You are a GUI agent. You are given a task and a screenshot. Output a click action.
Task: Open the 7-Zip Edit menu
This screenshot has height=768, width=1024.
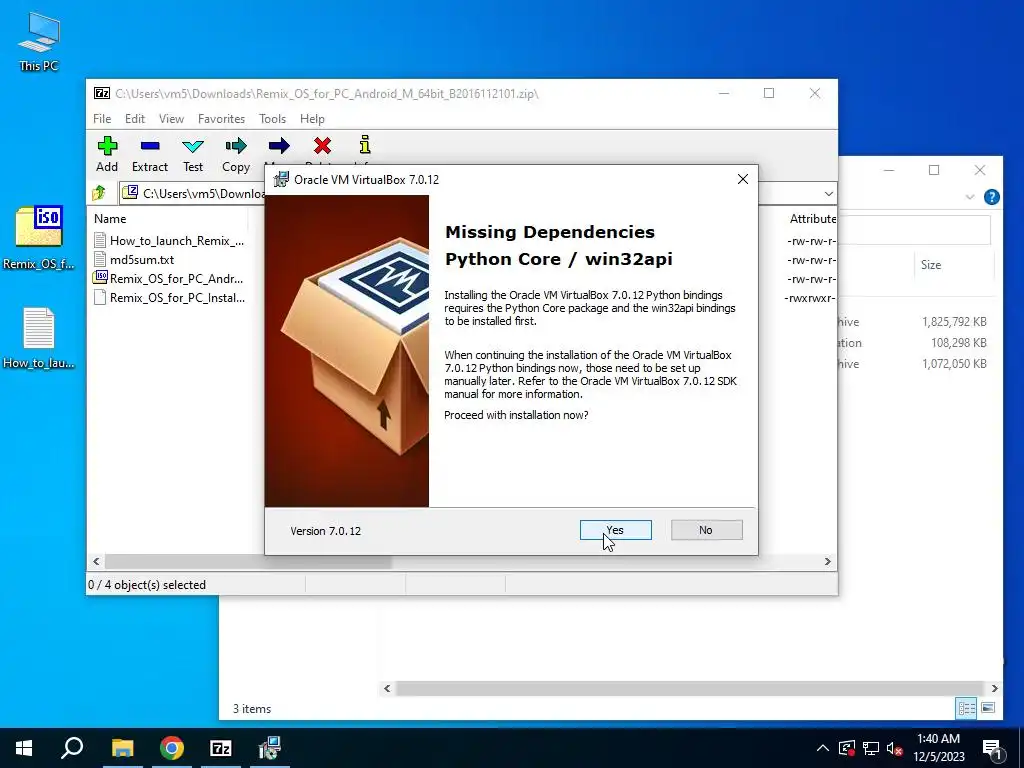click(135, 119)
